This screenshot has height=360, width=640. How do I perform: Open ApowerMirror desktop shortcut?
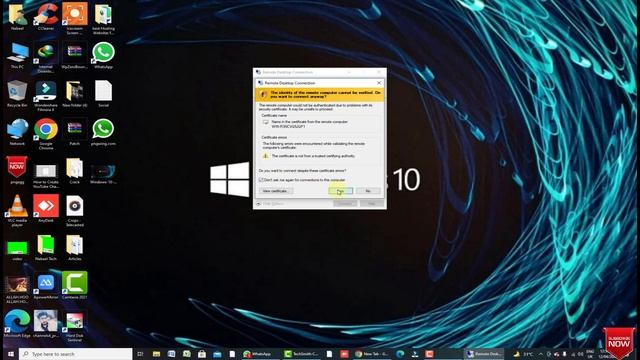(x=46, y=285)
